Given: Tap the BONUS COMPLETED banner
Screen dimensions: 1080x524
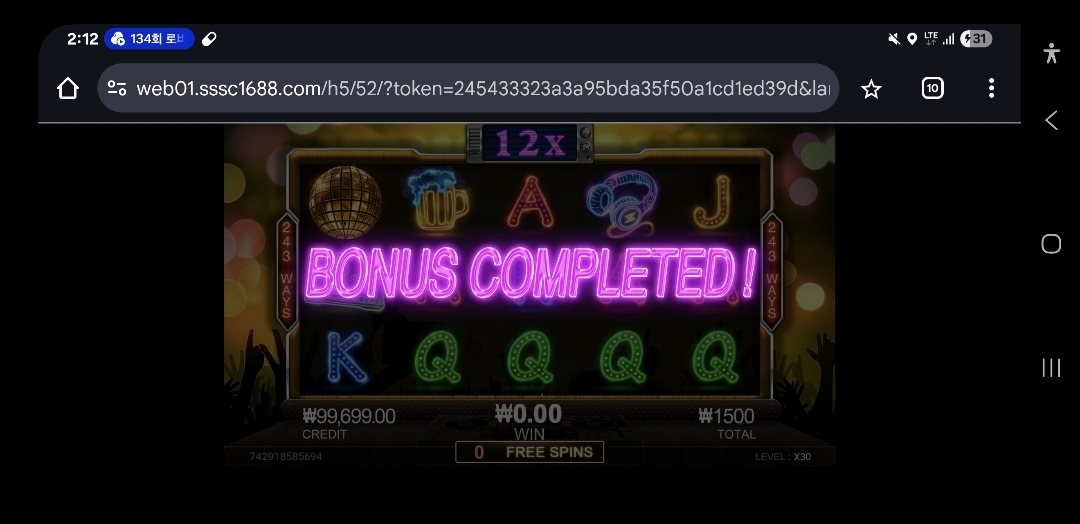Looking at the screenshot, I should coord(530,273).
